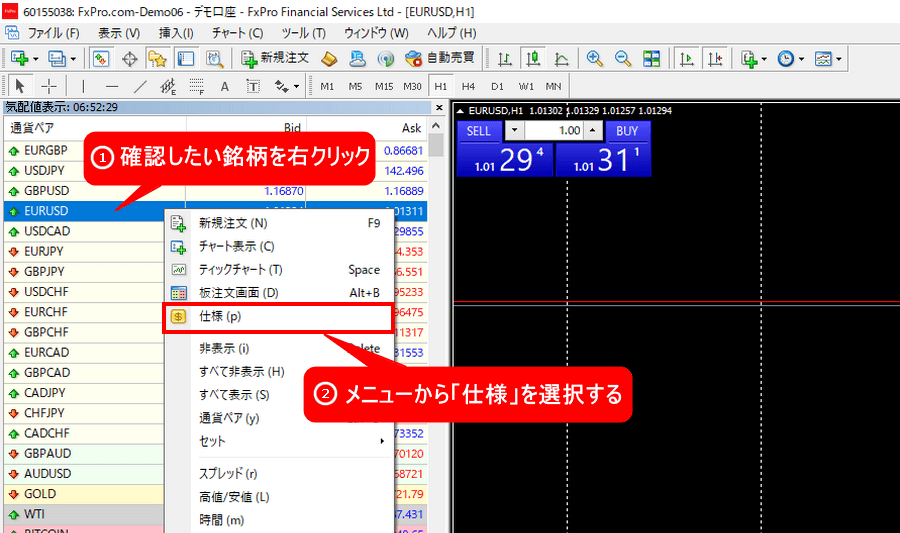Image resolution: width=900 pixels, height=533 pixels.
Task: Collapse one-click trading panel triangle
Action: click(460, 111)
